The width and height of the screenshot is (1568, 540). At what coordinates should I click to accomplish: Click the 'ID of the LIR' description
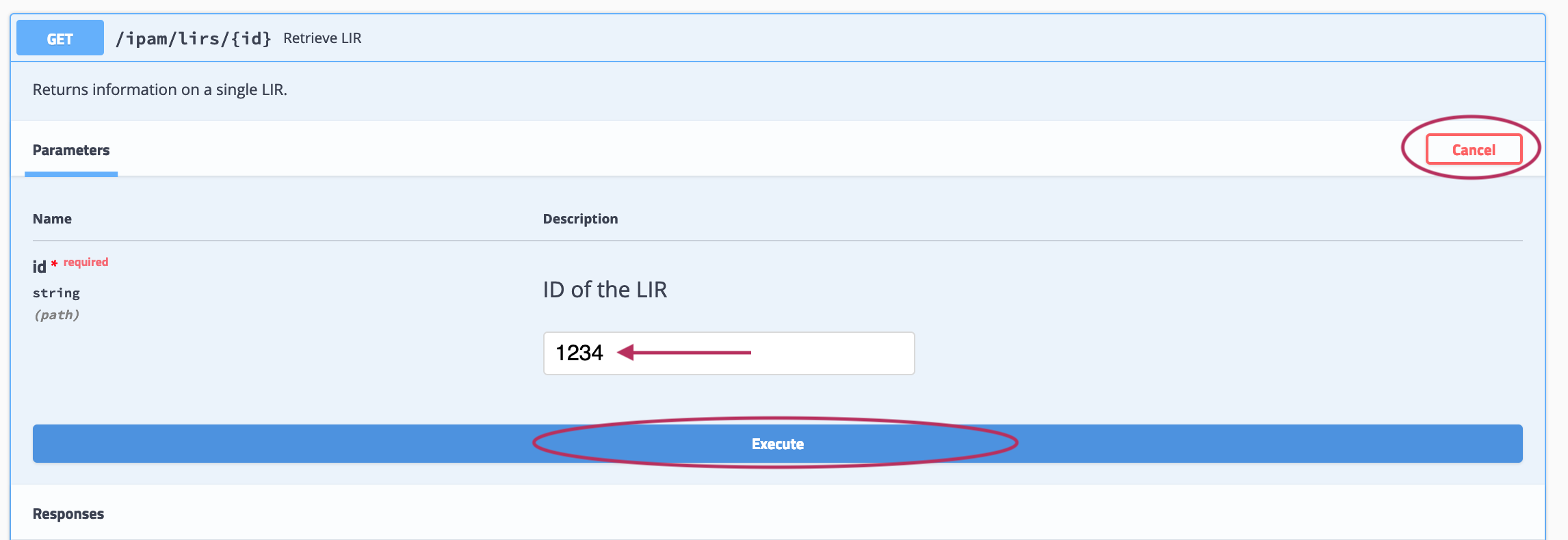(x=605, y=290)
